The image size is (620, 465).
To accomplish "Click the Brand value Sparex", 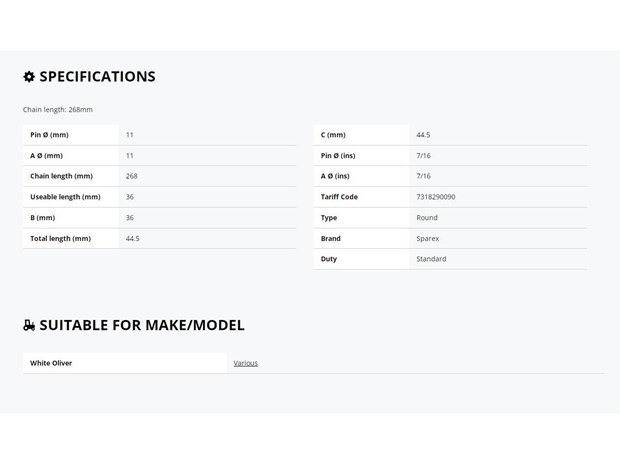I will coord(427,238).
